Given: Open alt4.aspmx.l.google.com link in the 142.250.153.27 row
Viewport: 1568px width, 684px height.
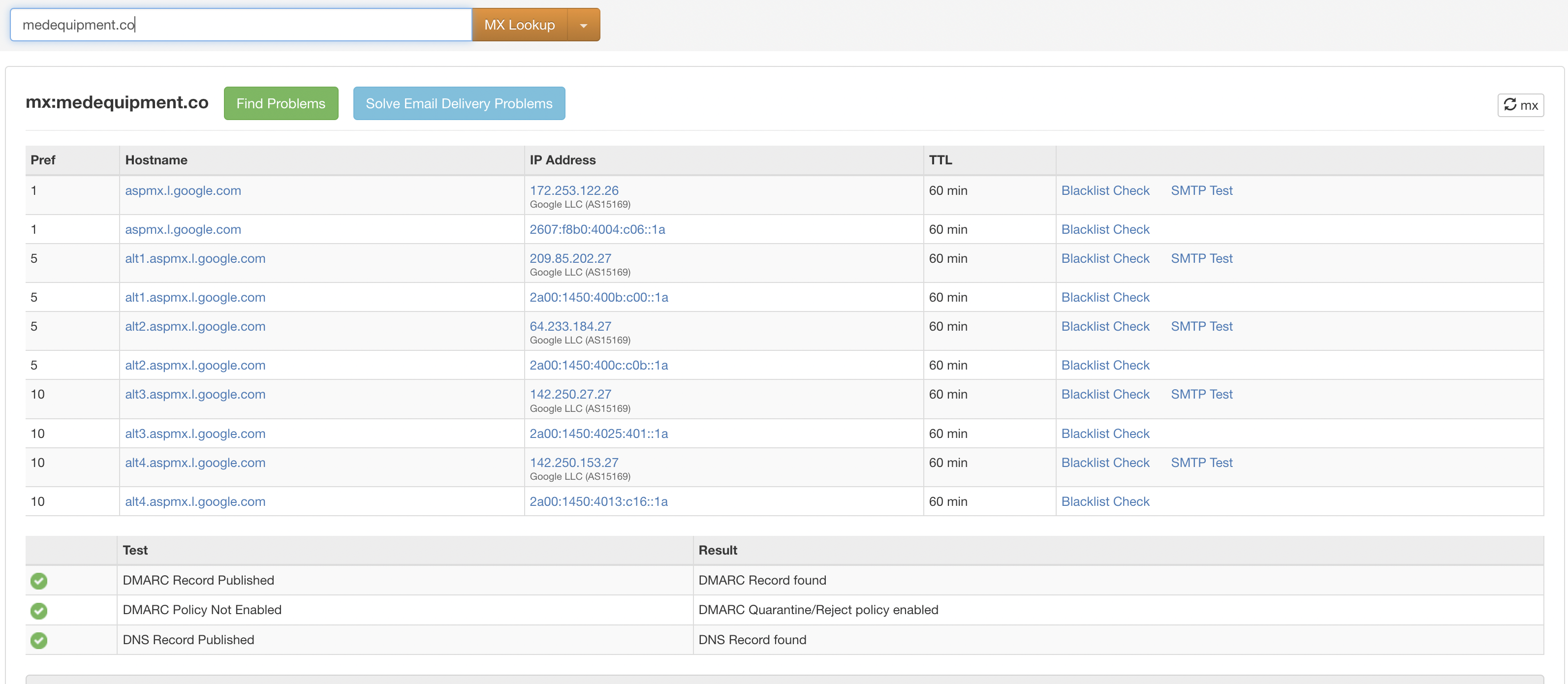Looking at the screenshot, I should pyautogui.click(x=195, y=463).
